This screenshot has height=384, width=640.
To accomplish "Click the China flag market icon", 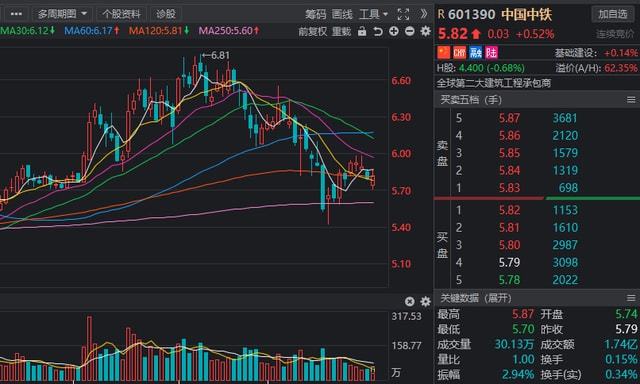I will point(443,52).
